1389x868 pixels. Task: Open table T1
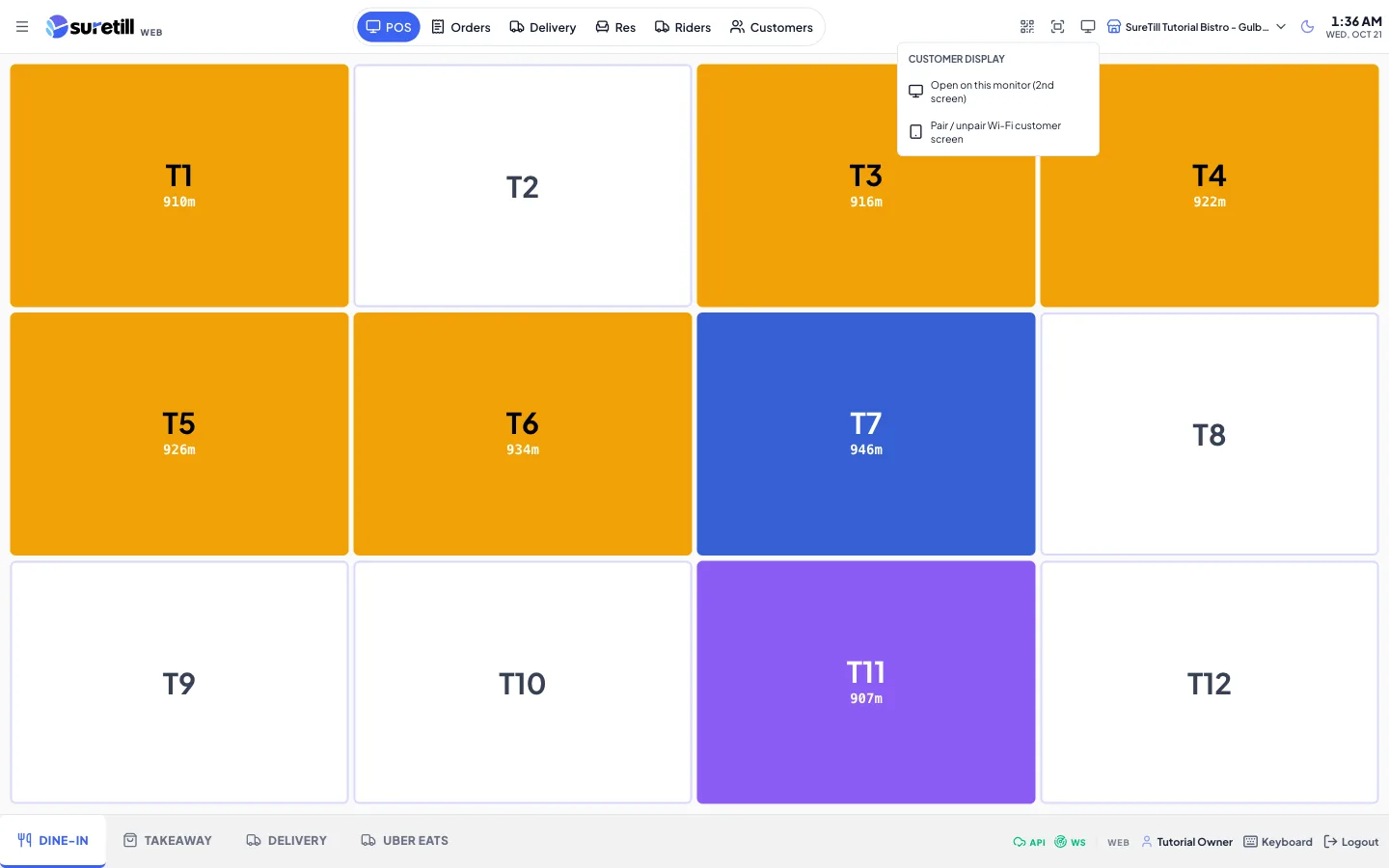click(x=179, y=185)
